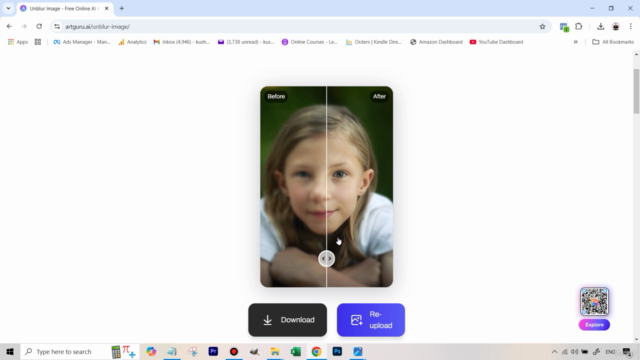Open the Apps bookmark shortcut
The image size is (640, 360).
18,42
